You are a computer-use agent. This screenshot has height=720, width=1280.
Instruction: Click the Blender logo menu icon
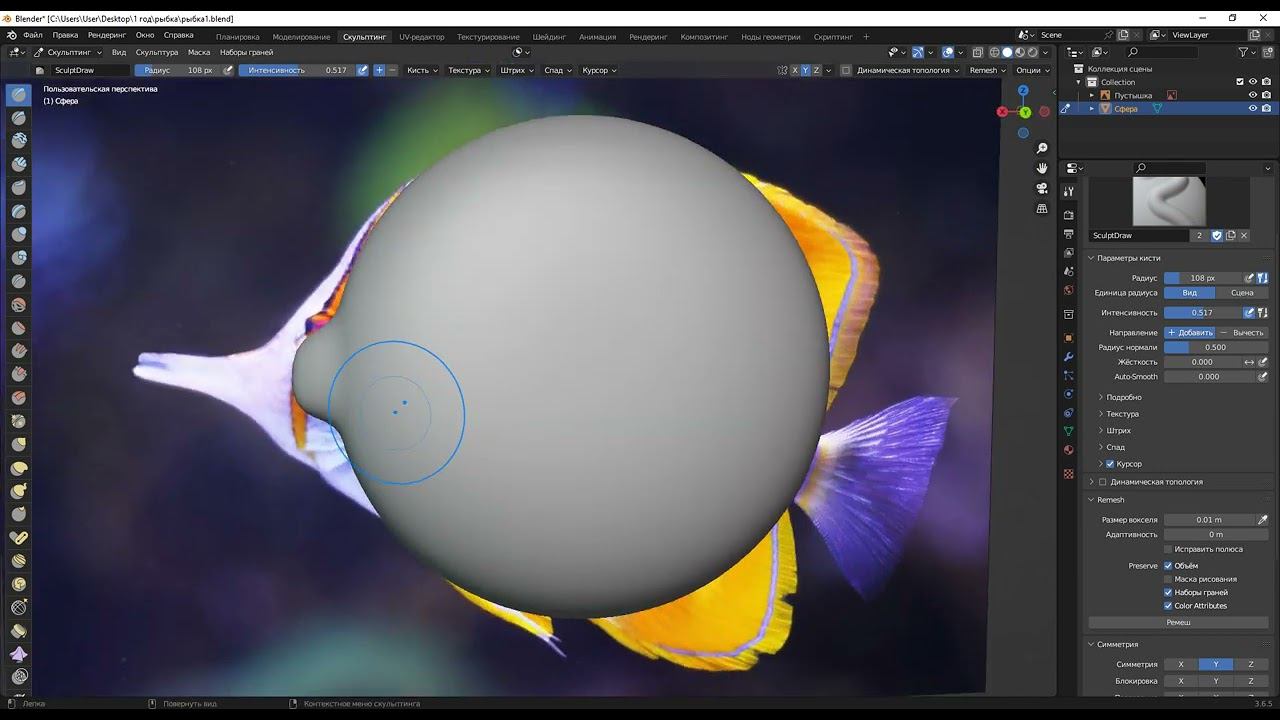tap(13, 35)
